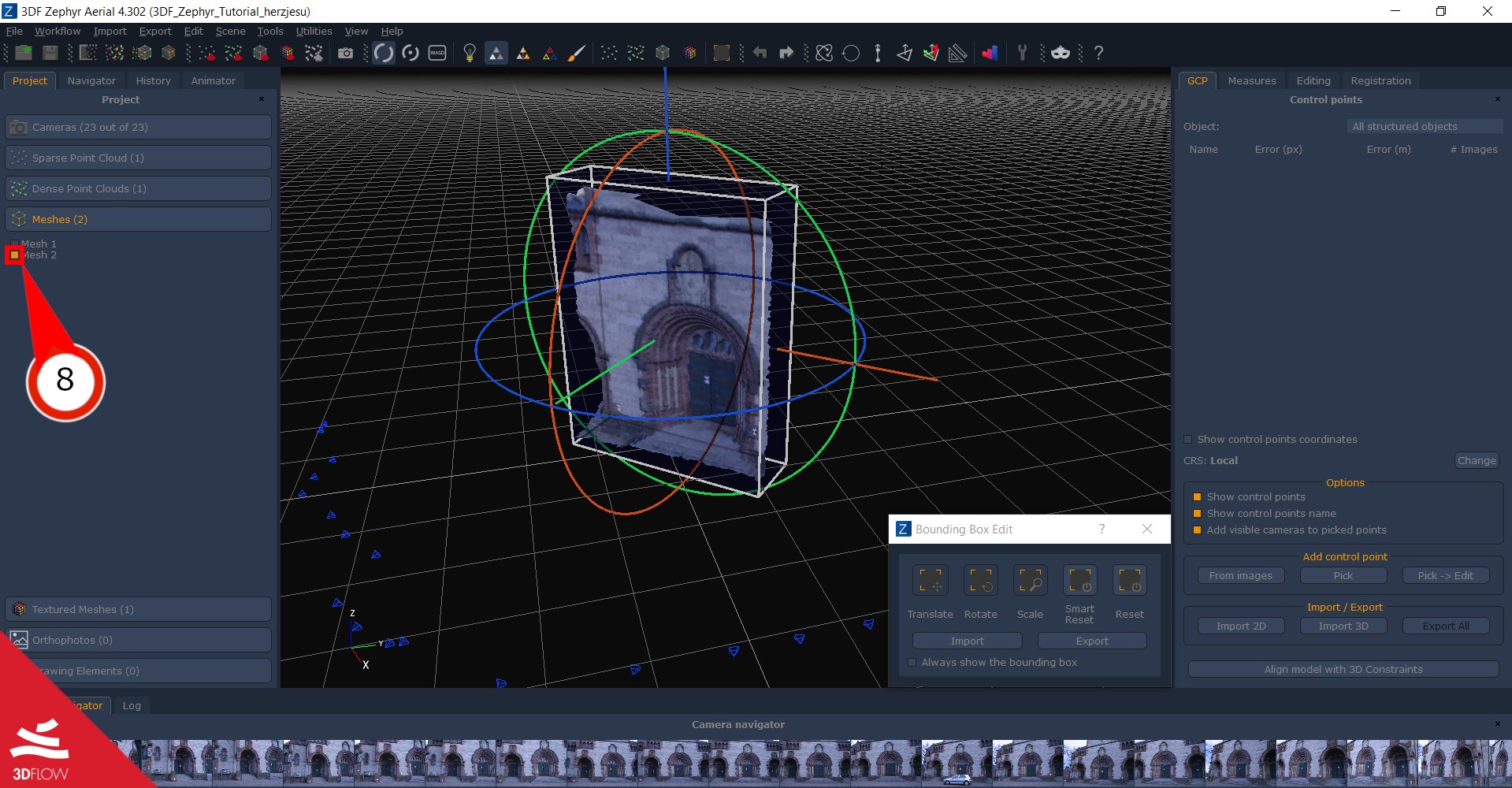Open the Workflow menu
The height and width of the screenshot is (788, 1512).
click(58, 31)
